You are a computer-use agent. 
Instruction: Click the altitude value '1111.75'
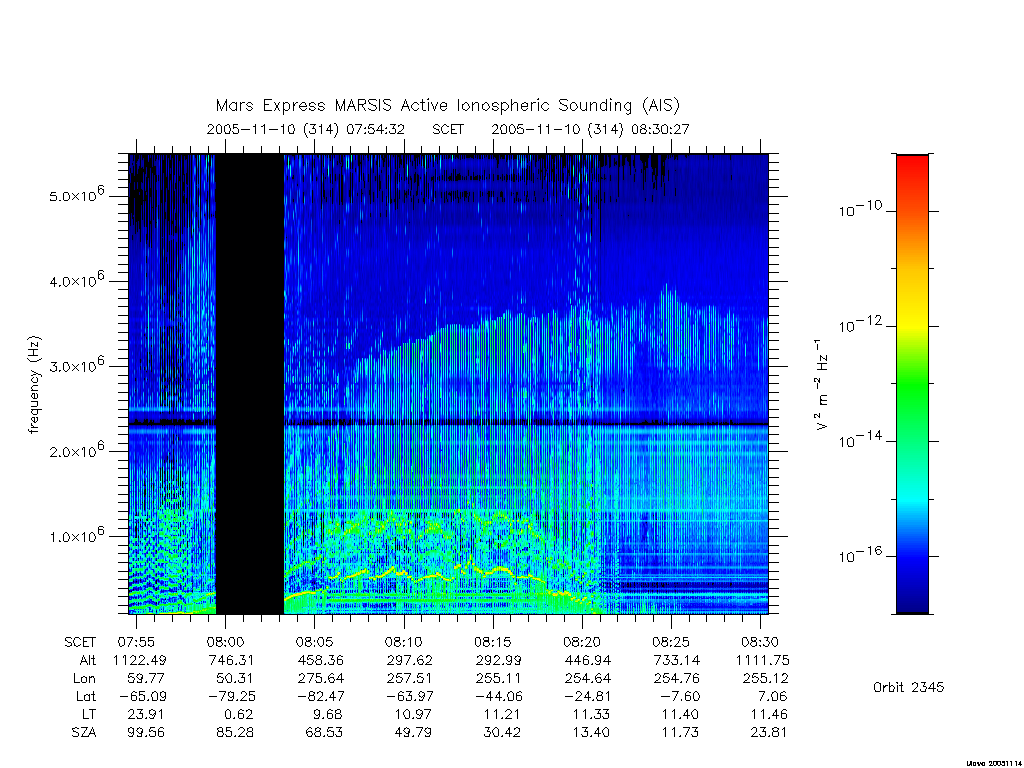(763, 660)
